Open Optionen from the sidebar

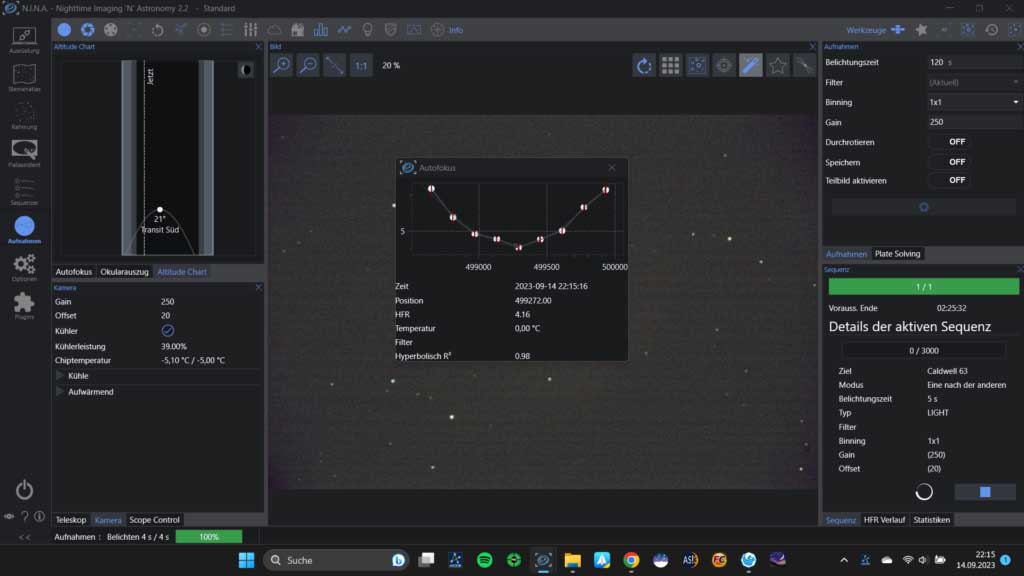click(x=24, y=267)
